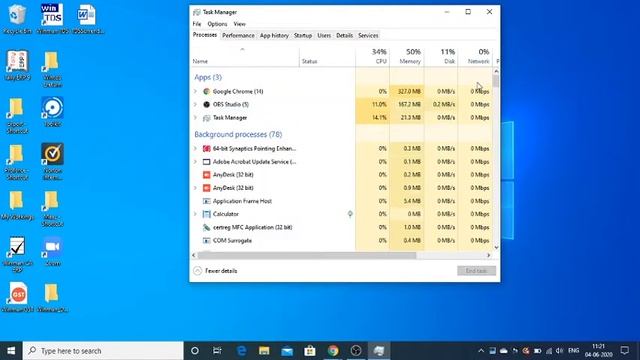Viewport: 640px width, 360px height.
Task: Open Microsoft Store from the taskbar
Action: (310, 351)
